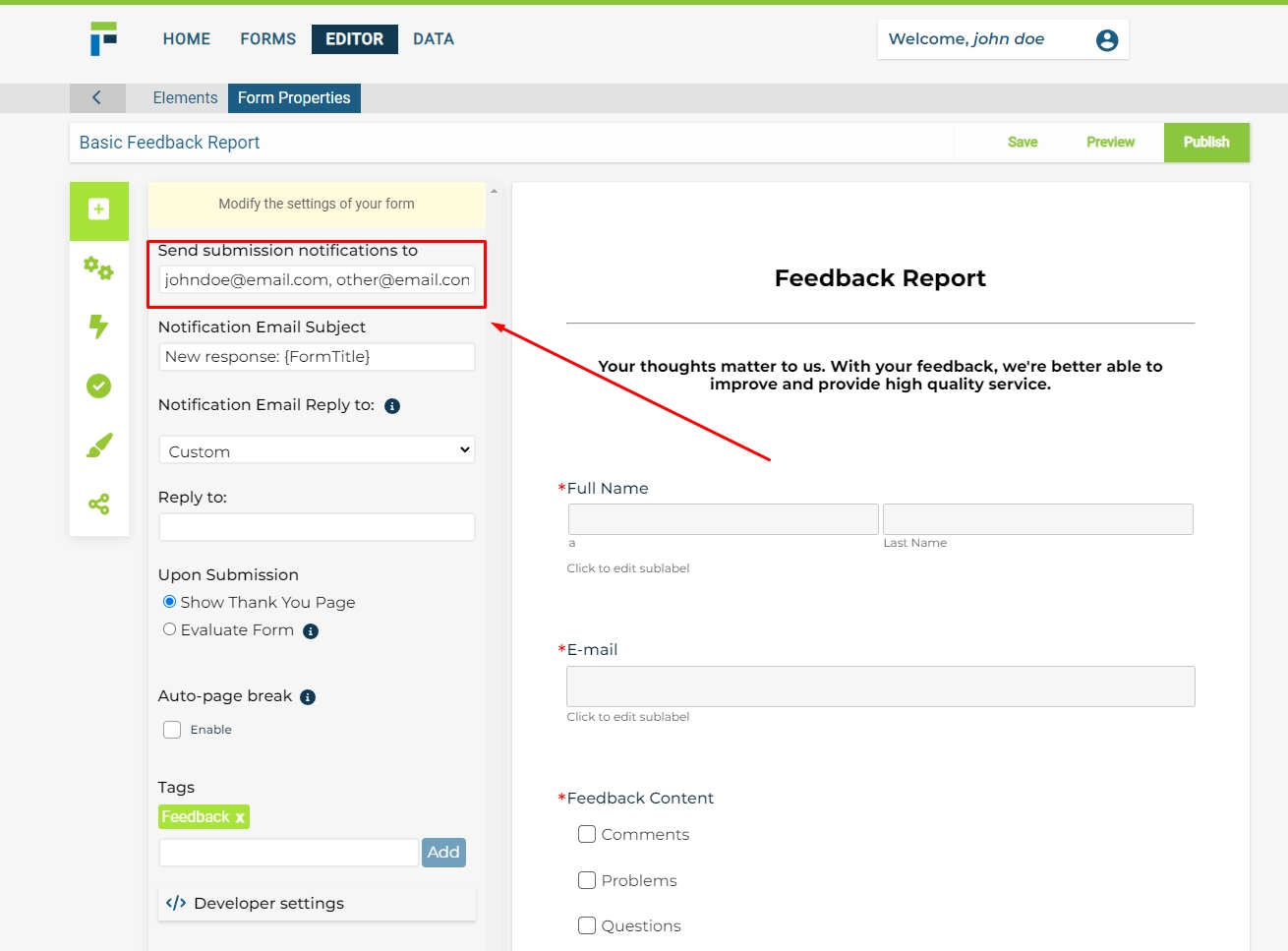Check the Problems option

click(x=587, y=880)
